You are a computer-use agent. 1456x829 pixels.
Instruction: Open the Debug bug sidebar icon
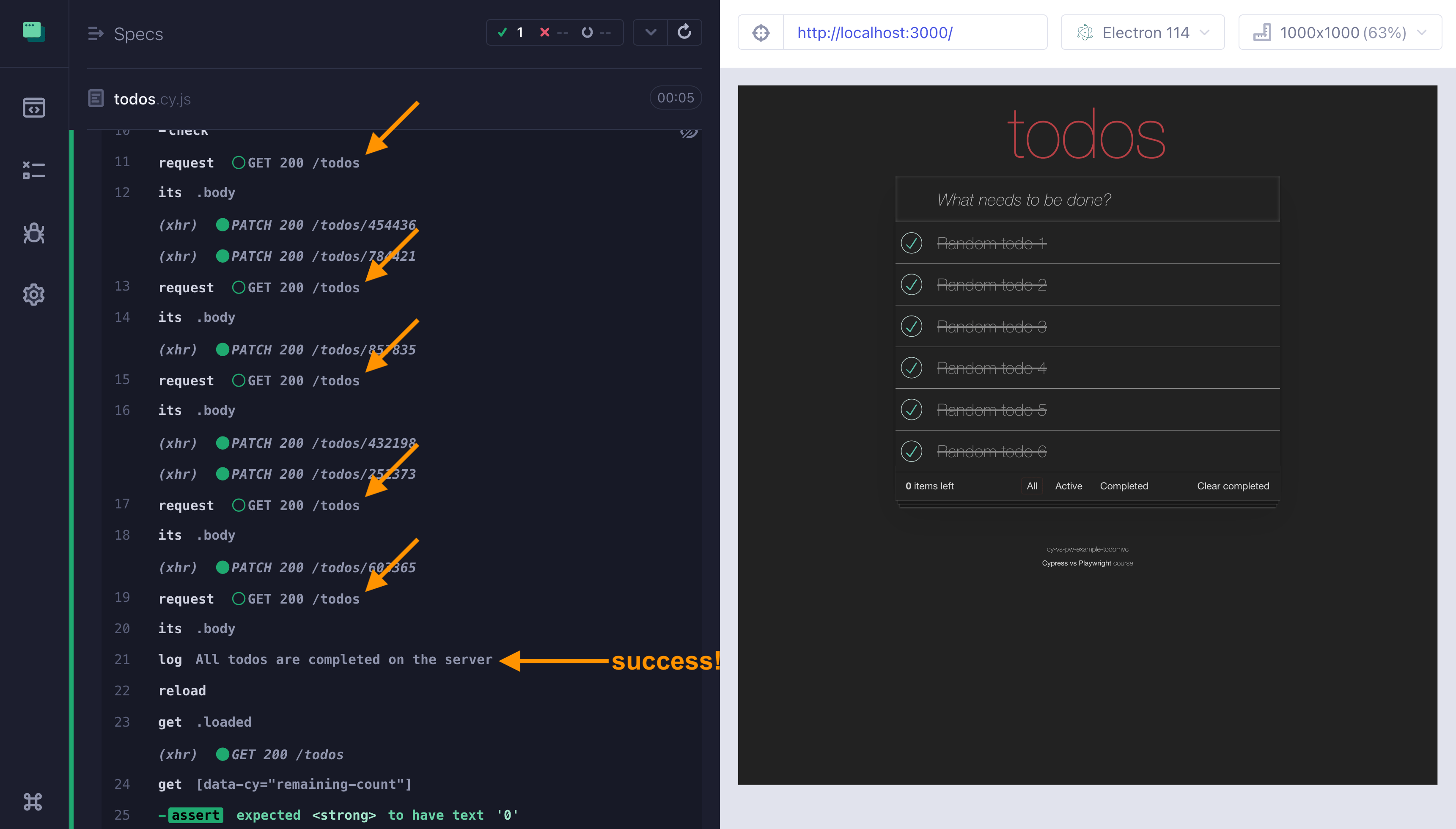pos(33,232)
